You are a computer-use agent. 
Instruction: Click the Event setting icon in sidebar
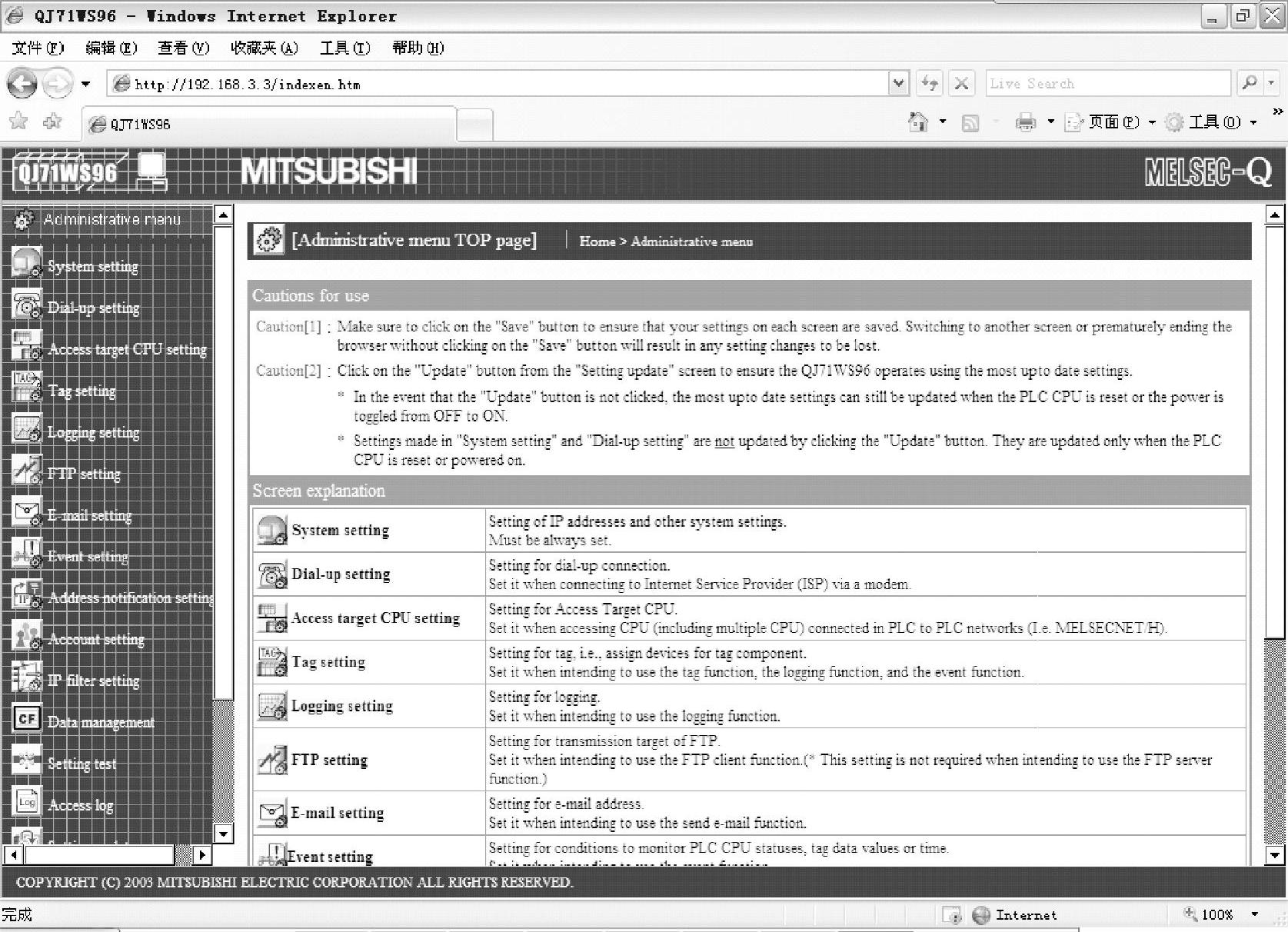click(27, 554)
